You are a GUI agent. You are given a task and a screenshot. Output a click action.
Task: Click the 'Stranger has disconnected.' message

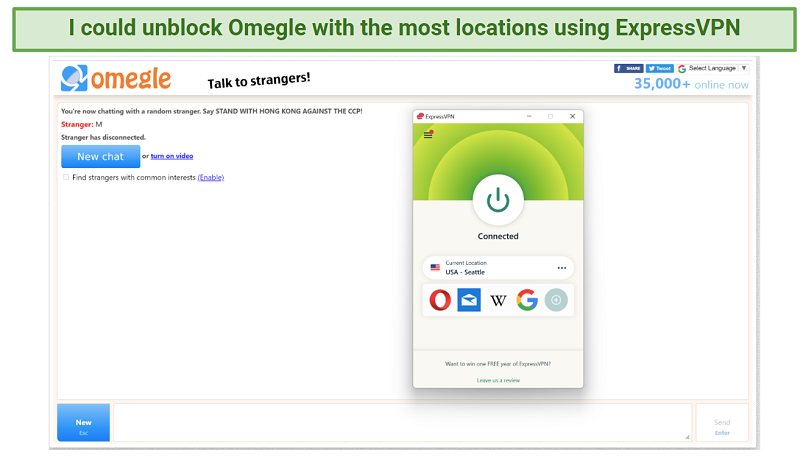103,137
